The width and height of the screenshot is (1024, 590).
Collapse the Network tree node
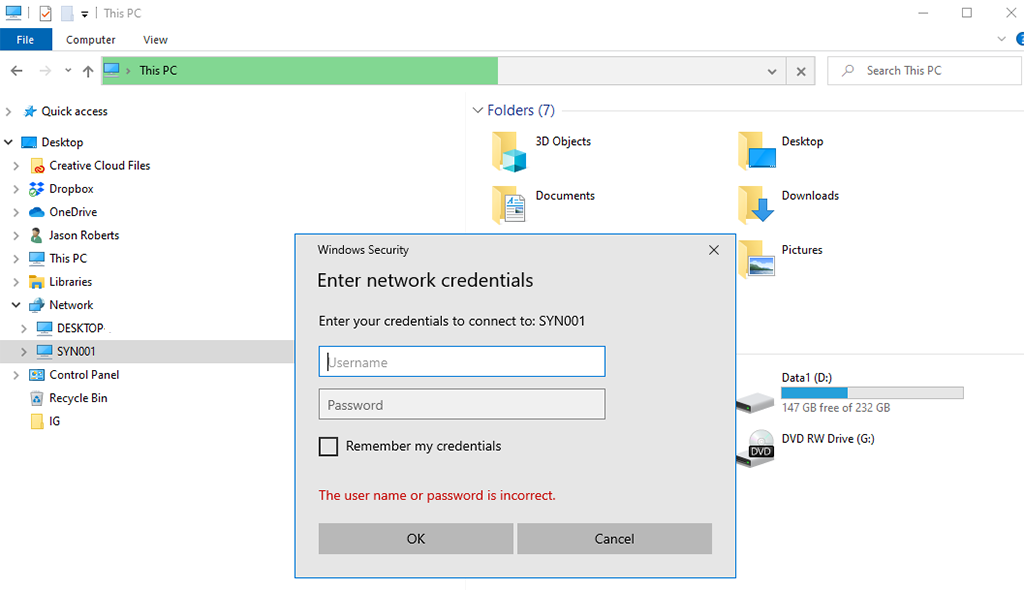coord(15,304)
